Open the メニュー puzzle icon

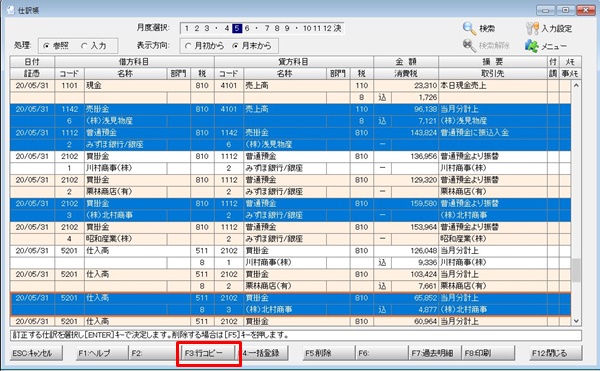[532, 46]
